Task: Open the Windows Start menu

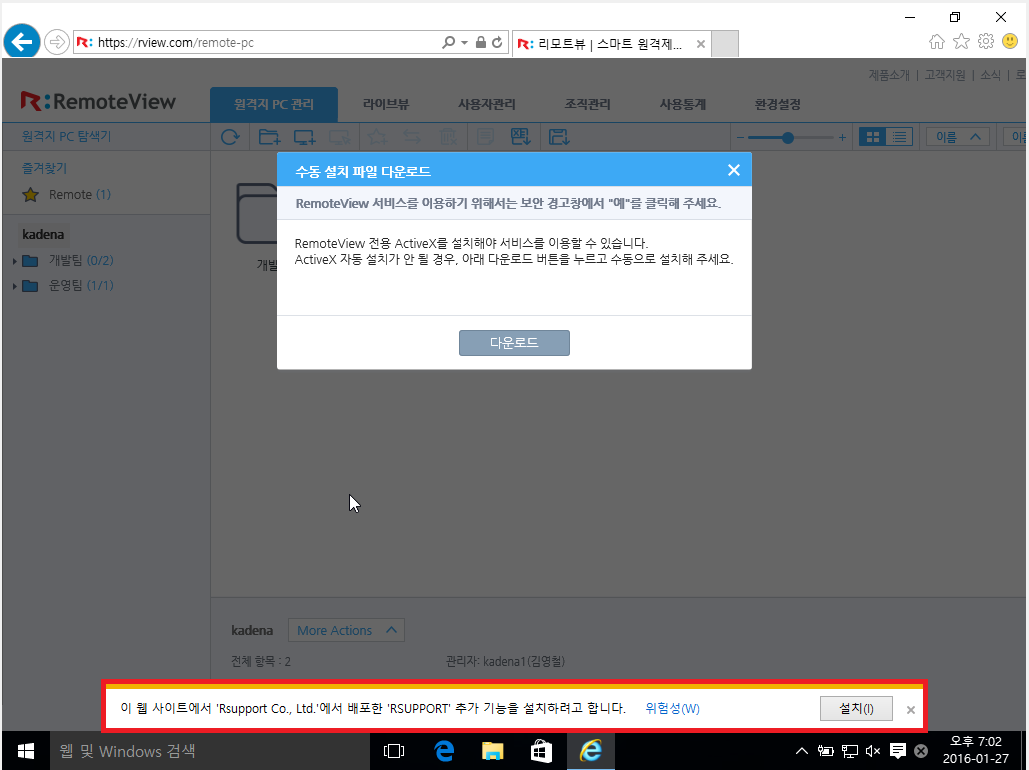Action: point(26,751)
